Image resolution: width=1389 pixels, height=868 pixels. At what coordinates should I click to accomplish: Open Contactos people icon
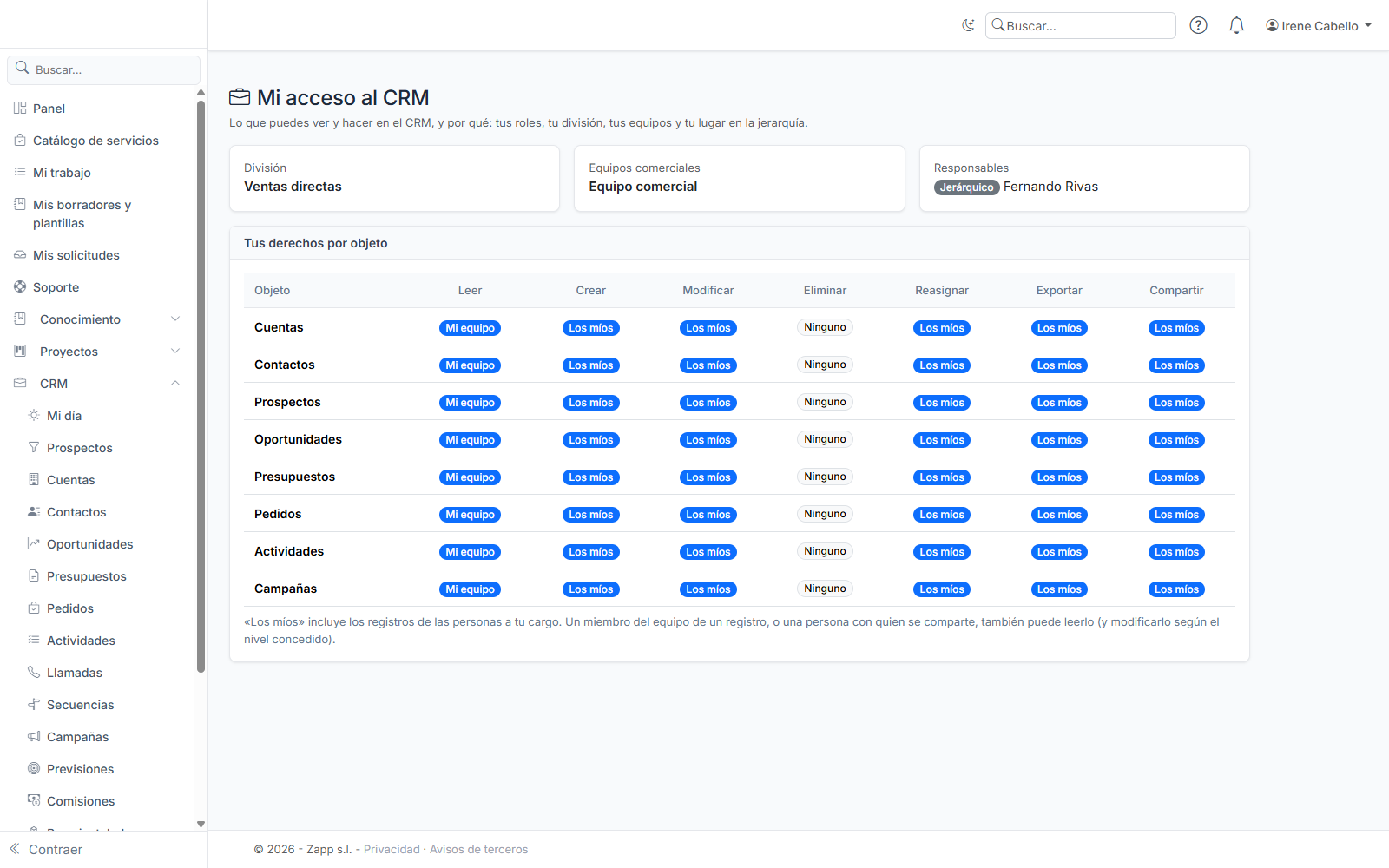34,512
